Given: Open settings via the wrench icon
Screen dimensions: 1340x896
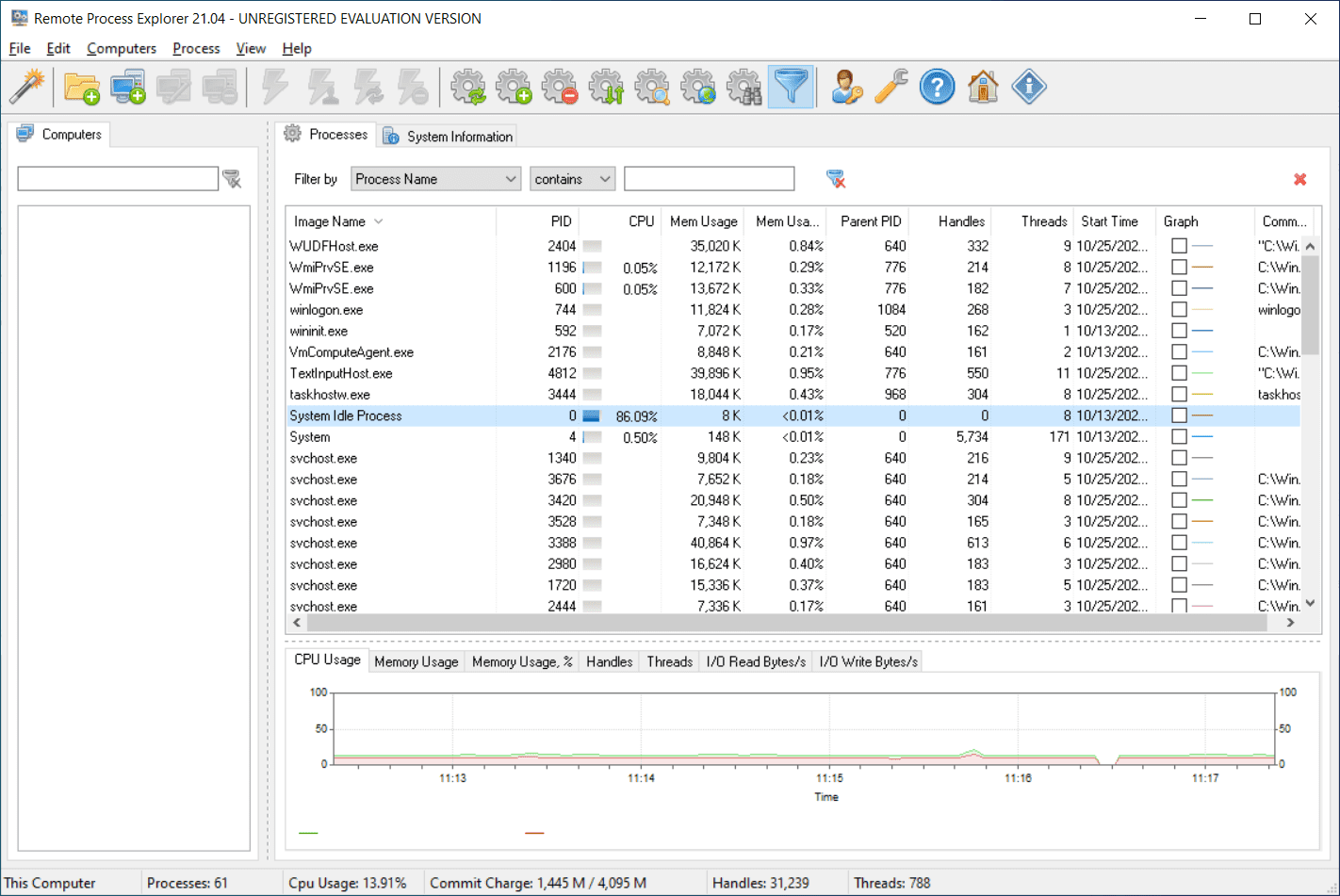Looking at the screenshot, I should click(891, 87).
